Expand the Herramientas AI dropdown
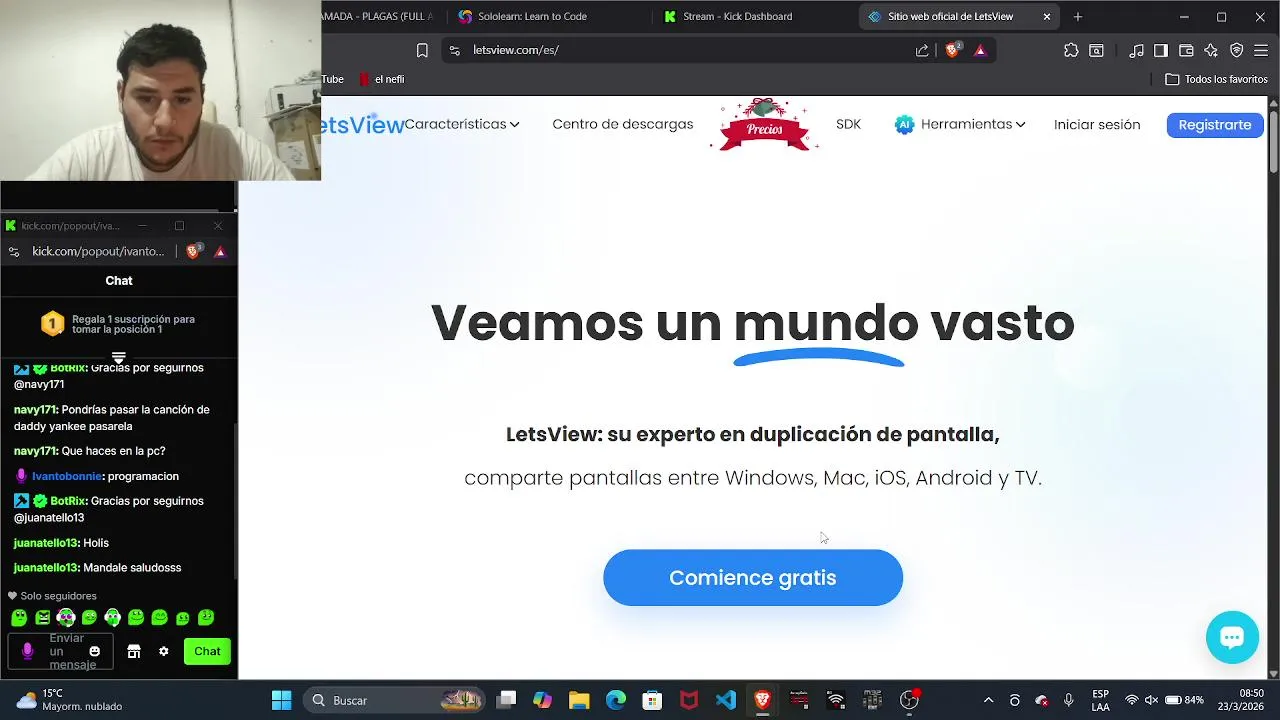The height and width of the screenshot is (720, 1280). click(x=960, y=124)
